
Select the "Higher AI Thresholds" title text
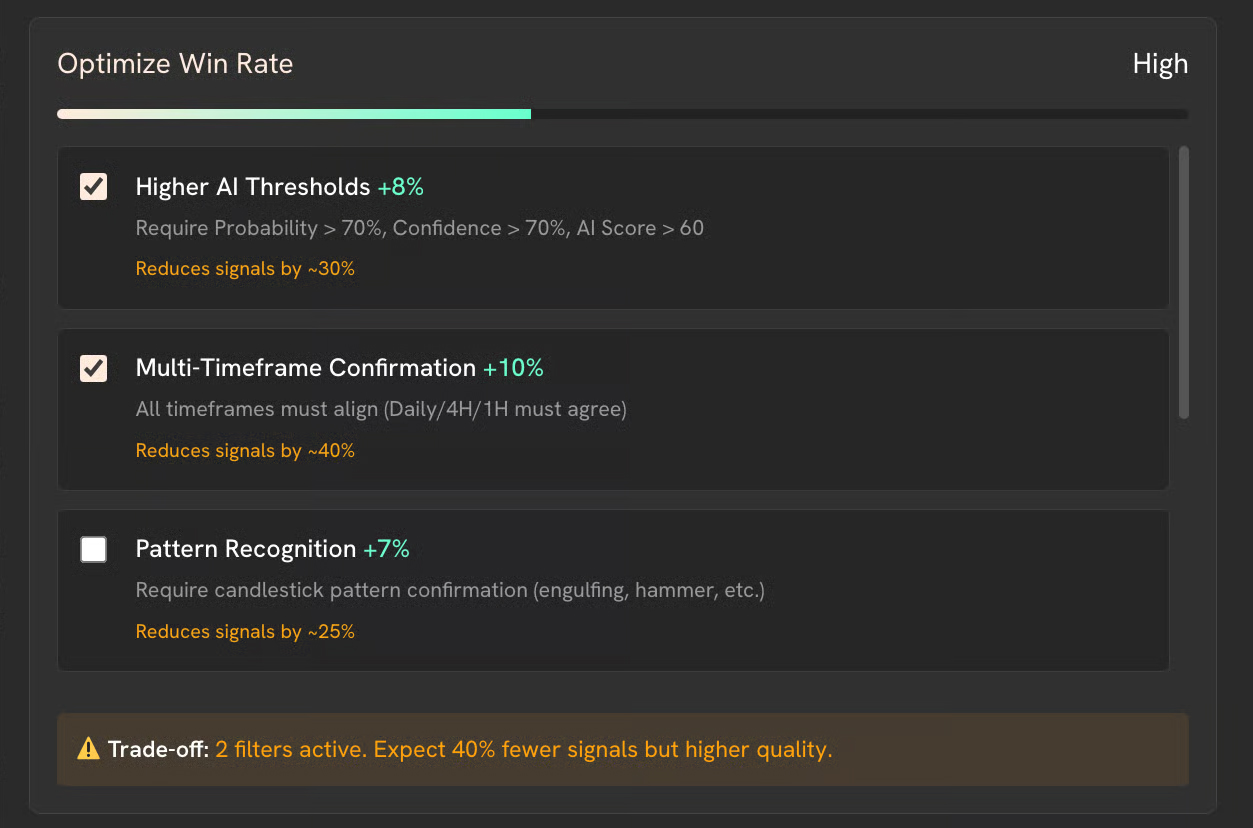pos(253,187)
